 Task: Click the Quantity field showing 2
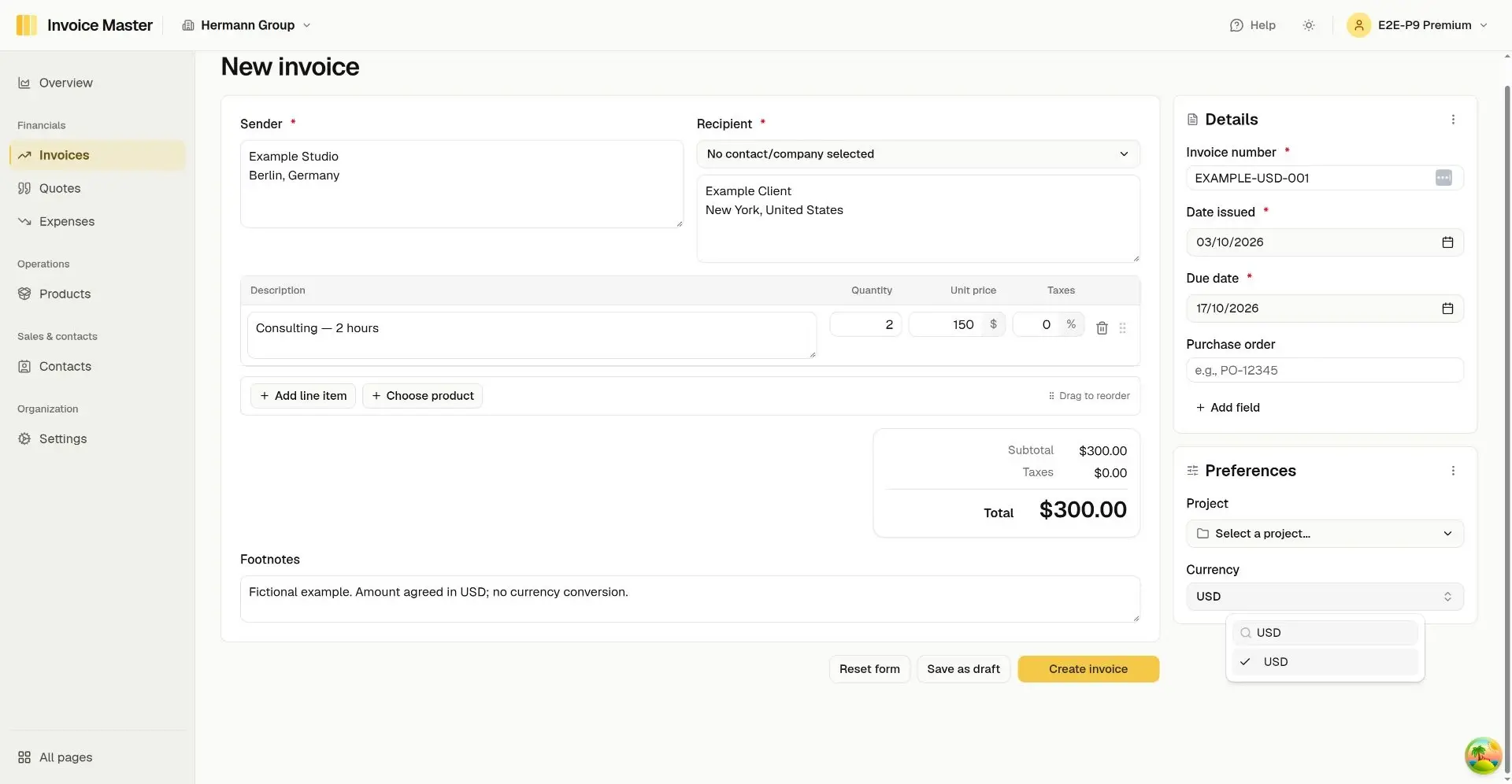[x=865, y=324]
